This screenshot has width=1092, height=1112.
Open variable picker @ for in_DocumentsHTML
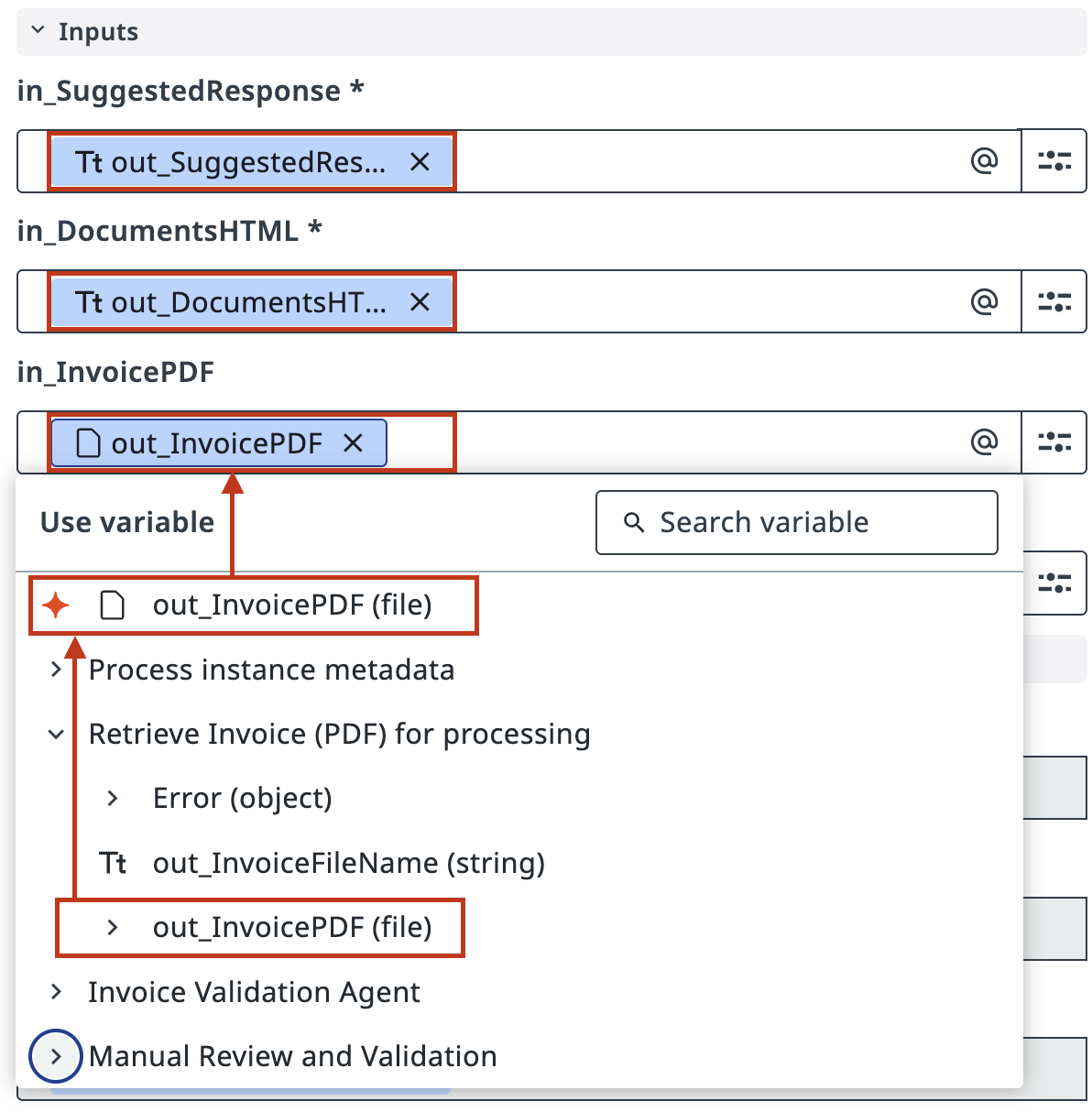pyautogui.click(x=984, y=301)
